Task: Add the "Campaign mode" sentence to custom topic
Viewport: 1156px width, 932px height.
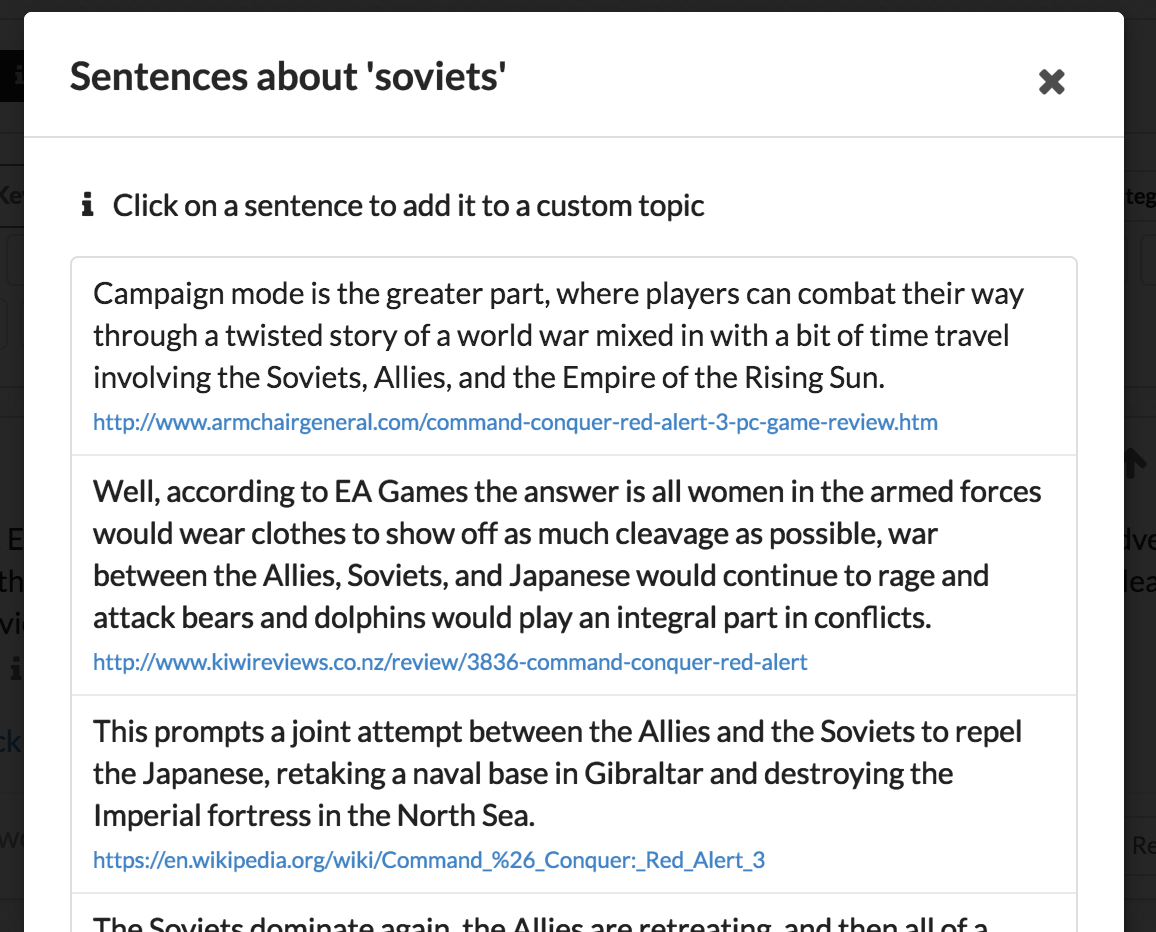Action: (558, 336)
